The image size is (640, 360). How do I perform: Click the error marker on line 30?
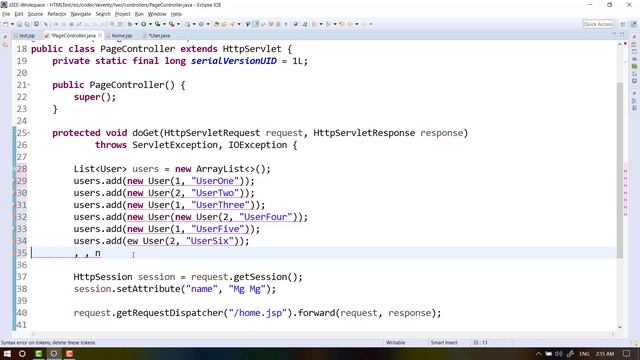click(15, 193)
